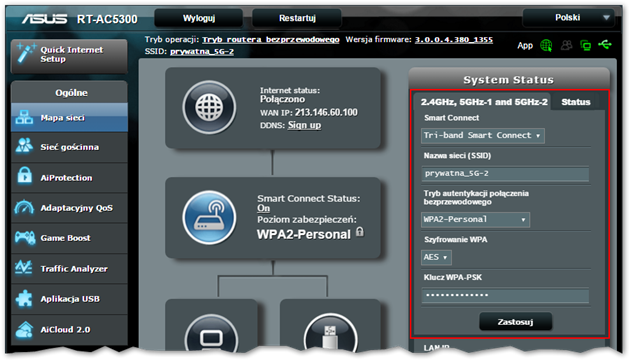Screen dimensions: 630x361
Task: Click the Game Boost gamepad icon
Action: [x=25, y=237]
